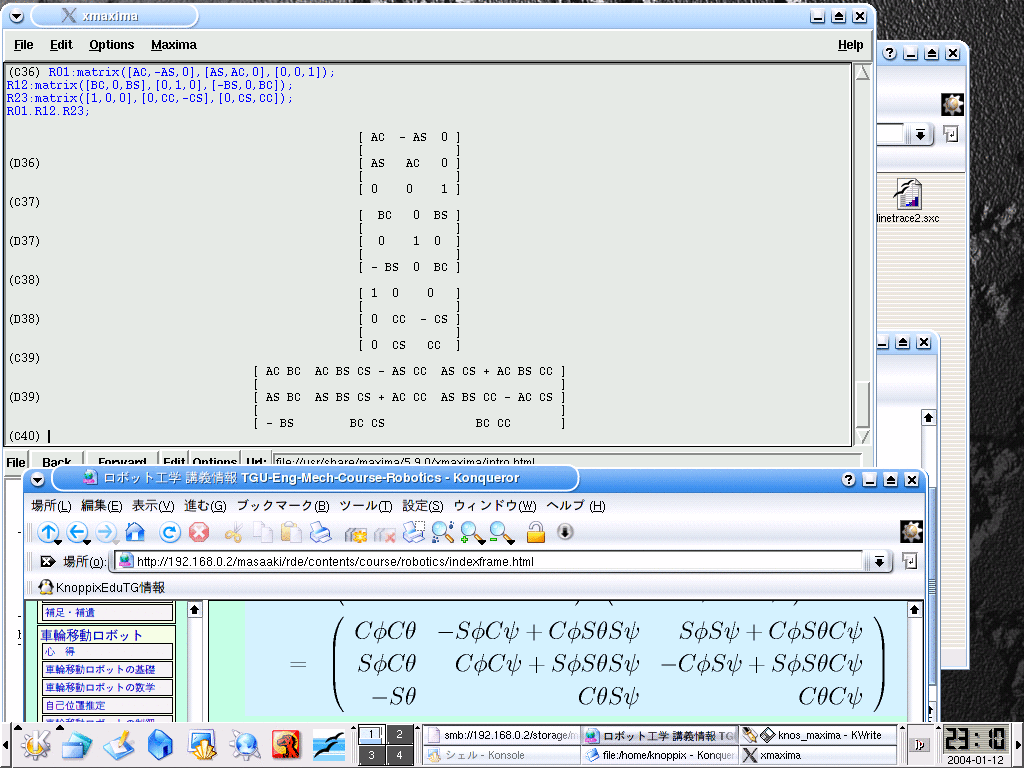The image size is (1024, 768).
Task: Expand the location URL history dropdown
Action: (879, 562)
